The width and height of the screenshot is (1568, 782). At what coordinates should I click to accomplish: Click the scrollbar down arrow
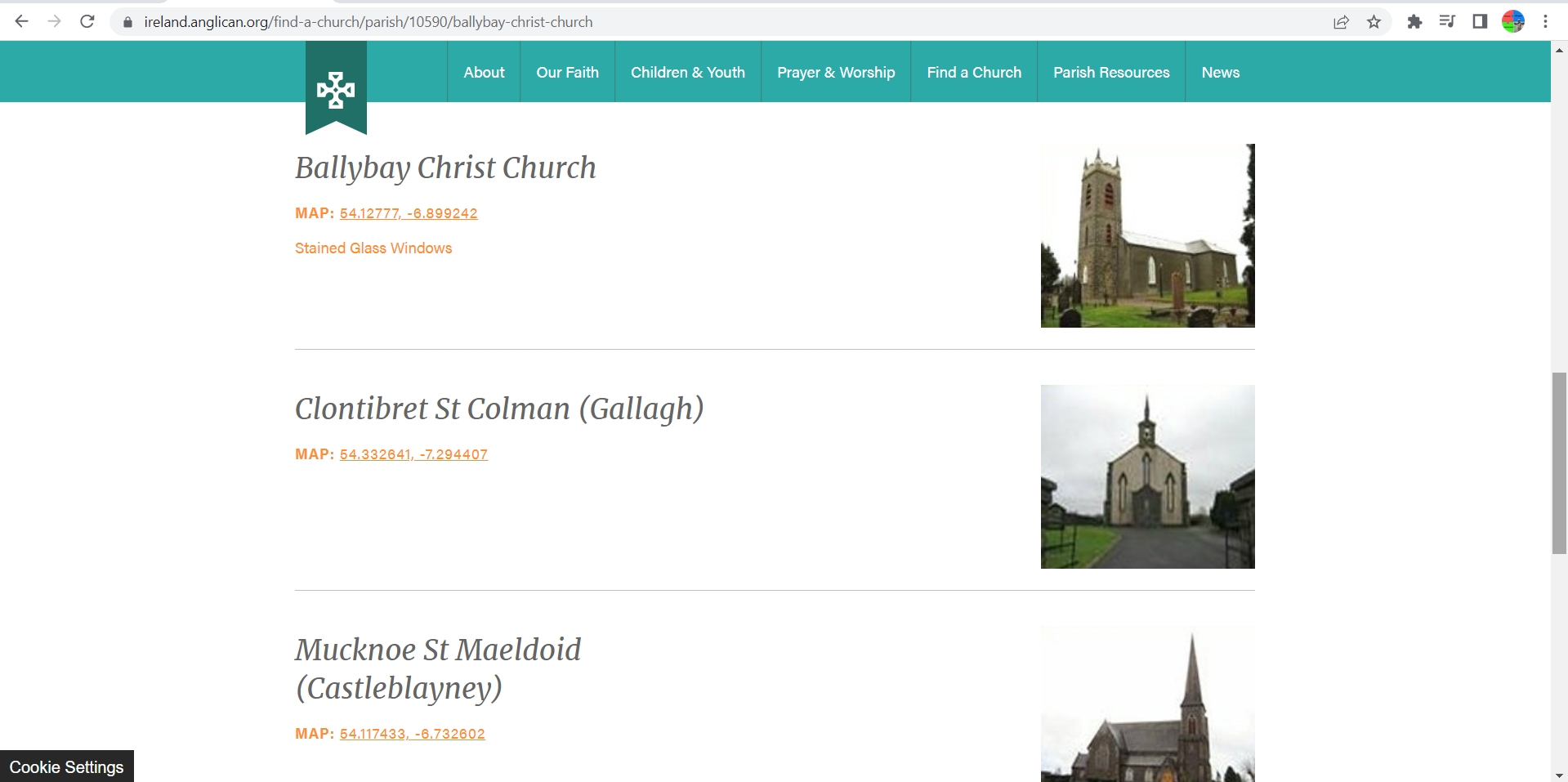coord(1559,775)
